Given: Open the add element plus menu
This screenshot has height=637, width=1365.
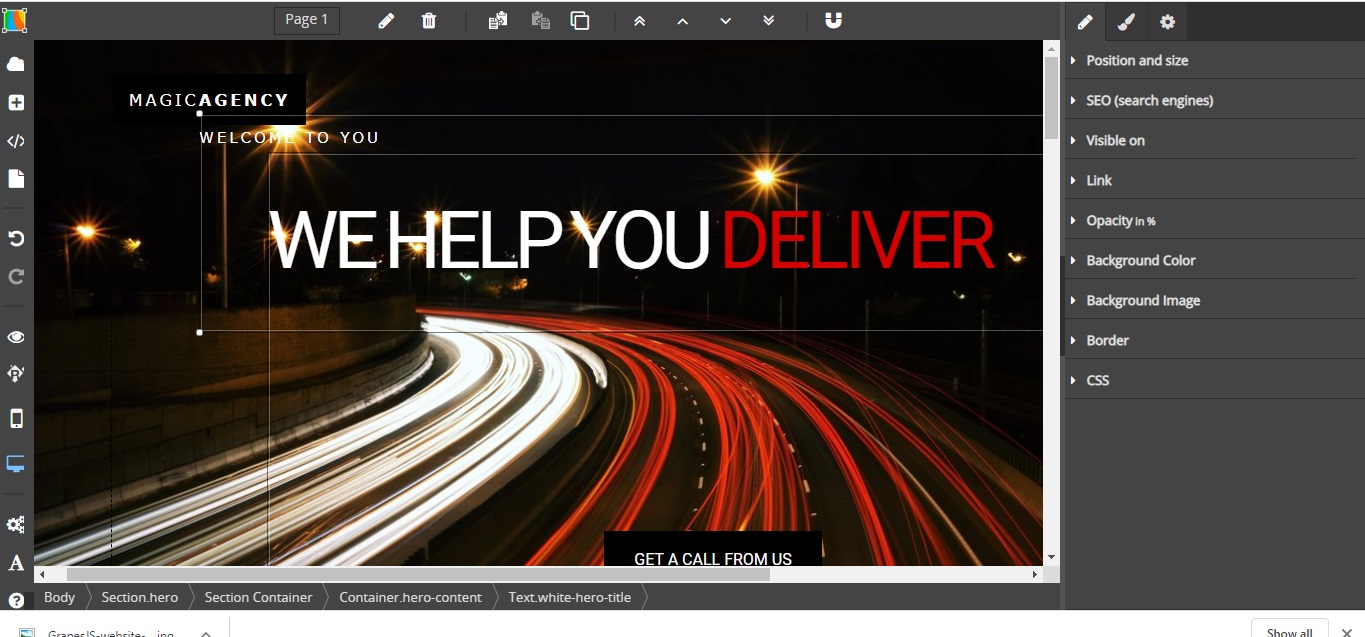Looking at the screenshot, I should click(x=16, y=103).
